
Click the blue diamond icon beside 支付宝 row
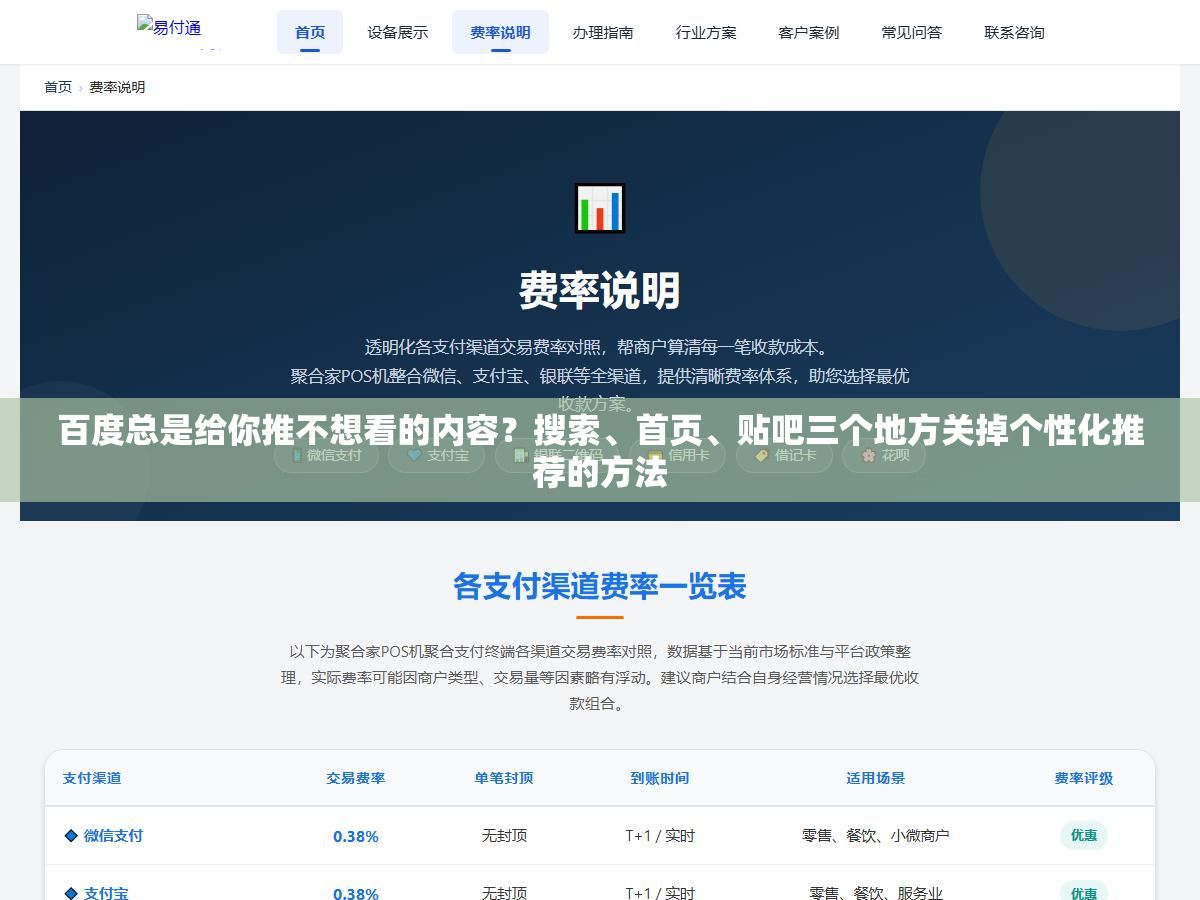tap(71, 892)
